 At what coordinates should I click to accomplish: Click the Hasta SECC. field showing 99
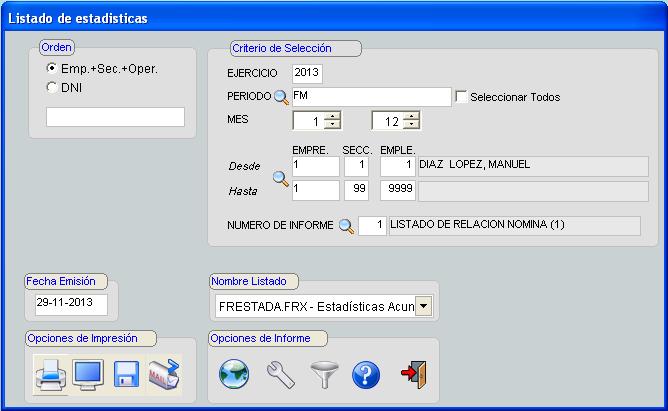pos(356,190)
